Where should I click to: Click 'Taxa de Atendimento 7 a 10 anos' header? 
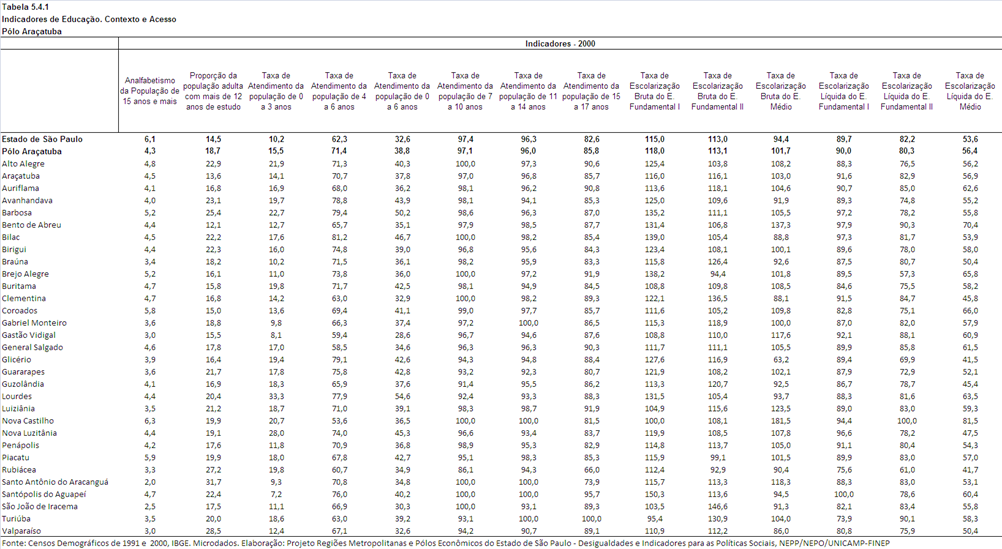[465, 91]
